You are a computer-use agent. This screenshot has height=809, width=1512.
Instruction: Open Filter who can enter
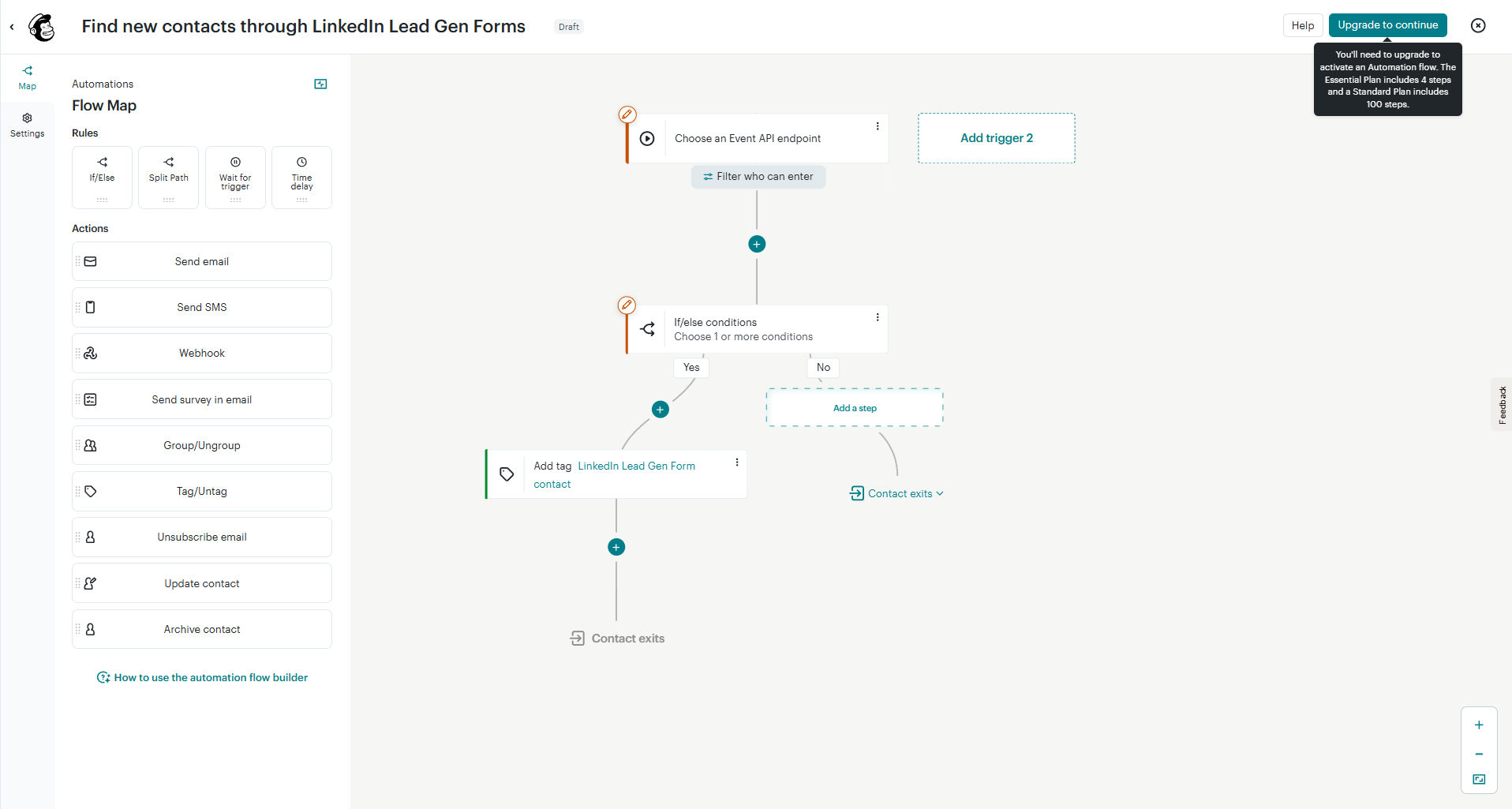758,177
